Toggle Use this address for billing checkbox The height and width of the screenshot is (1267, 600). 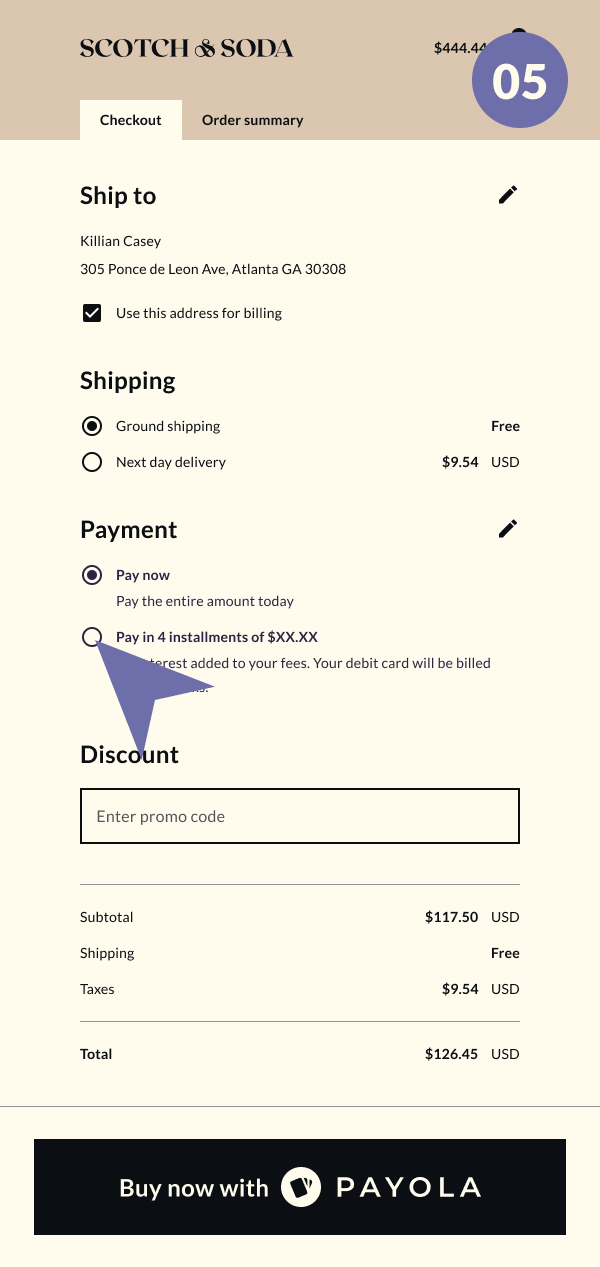[x=92, y=313]
